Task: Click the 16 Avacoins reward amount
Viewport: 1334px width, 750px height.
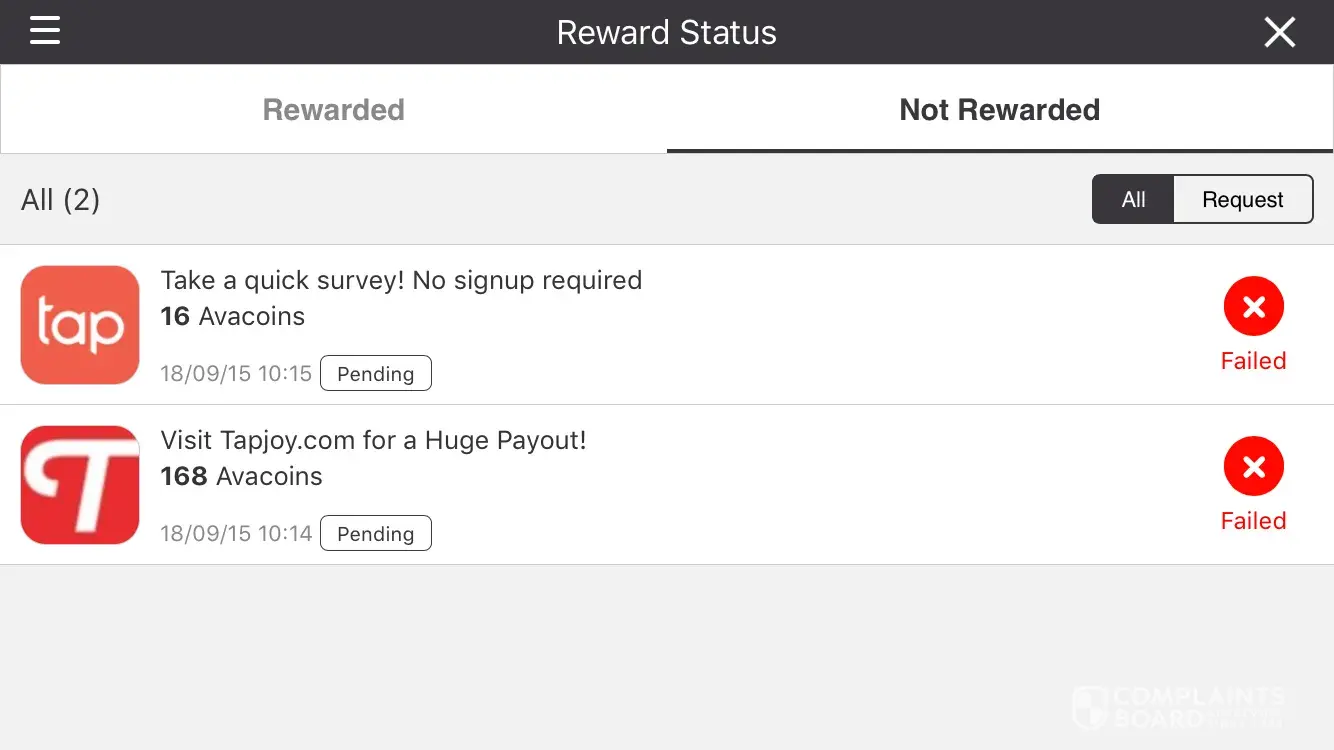Action: pyautogui.click(x=233, y=317)
